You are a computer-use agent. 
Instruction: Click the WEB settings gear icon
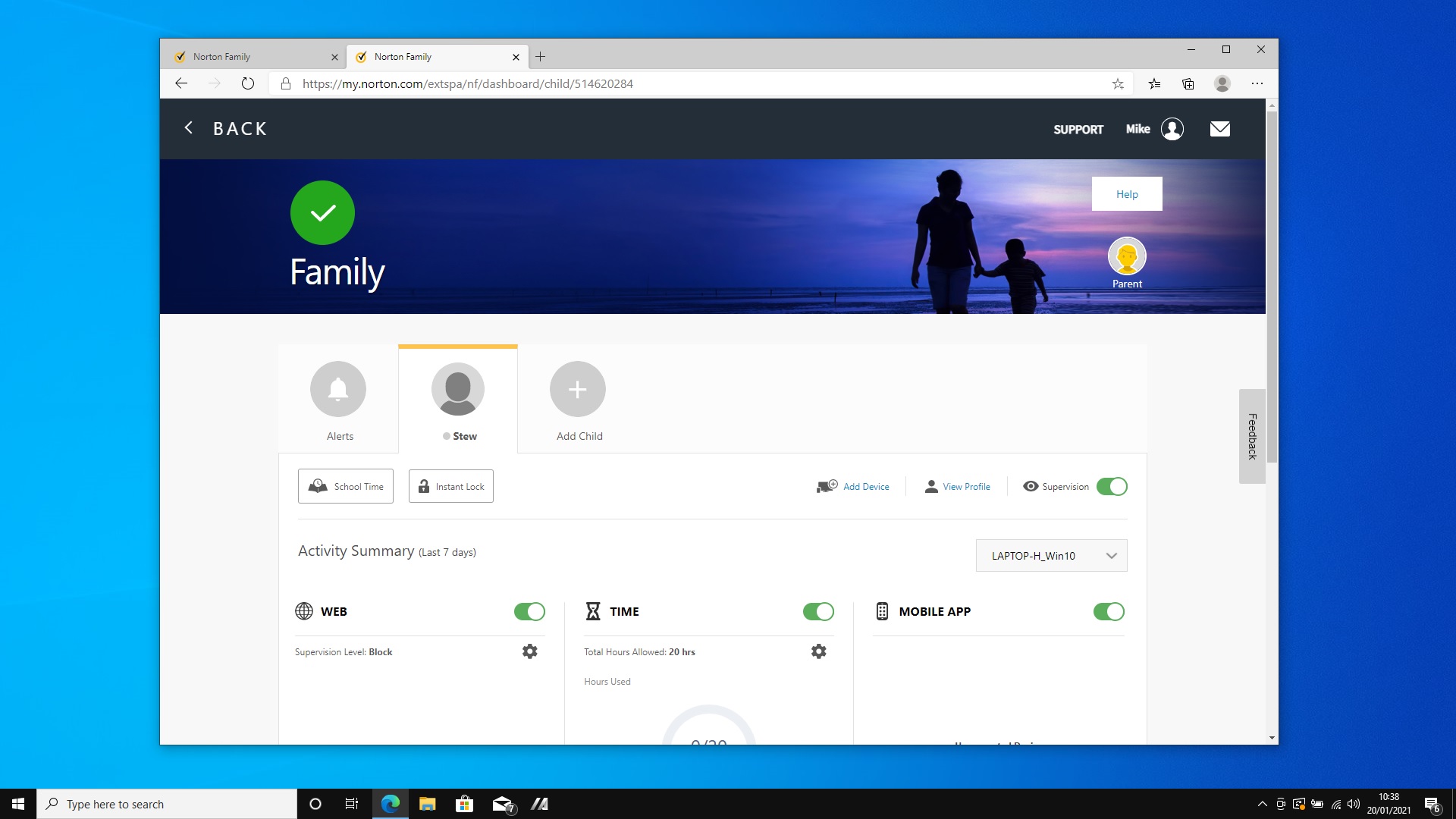[529, 651]
